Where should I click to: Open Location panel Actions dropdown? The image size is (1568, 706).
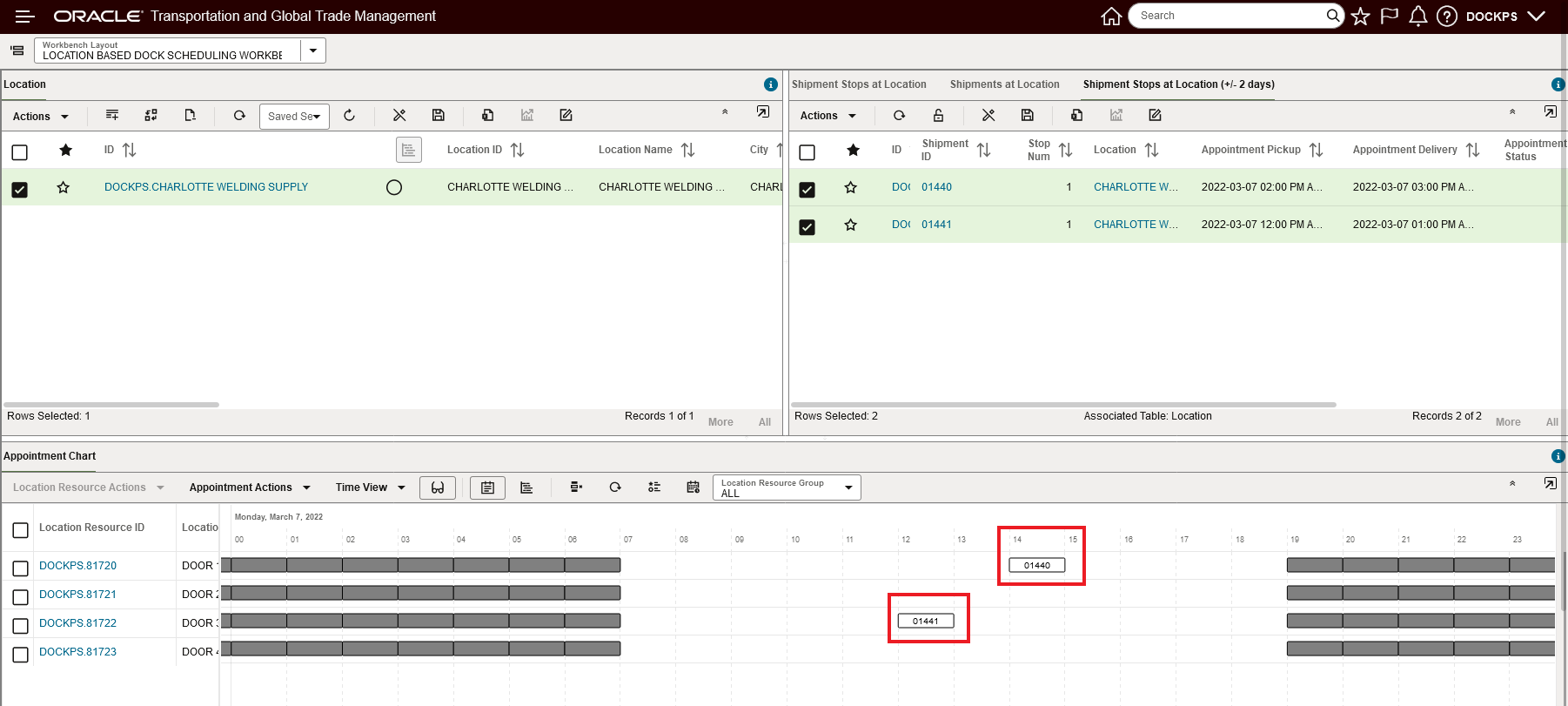(41, 117)
